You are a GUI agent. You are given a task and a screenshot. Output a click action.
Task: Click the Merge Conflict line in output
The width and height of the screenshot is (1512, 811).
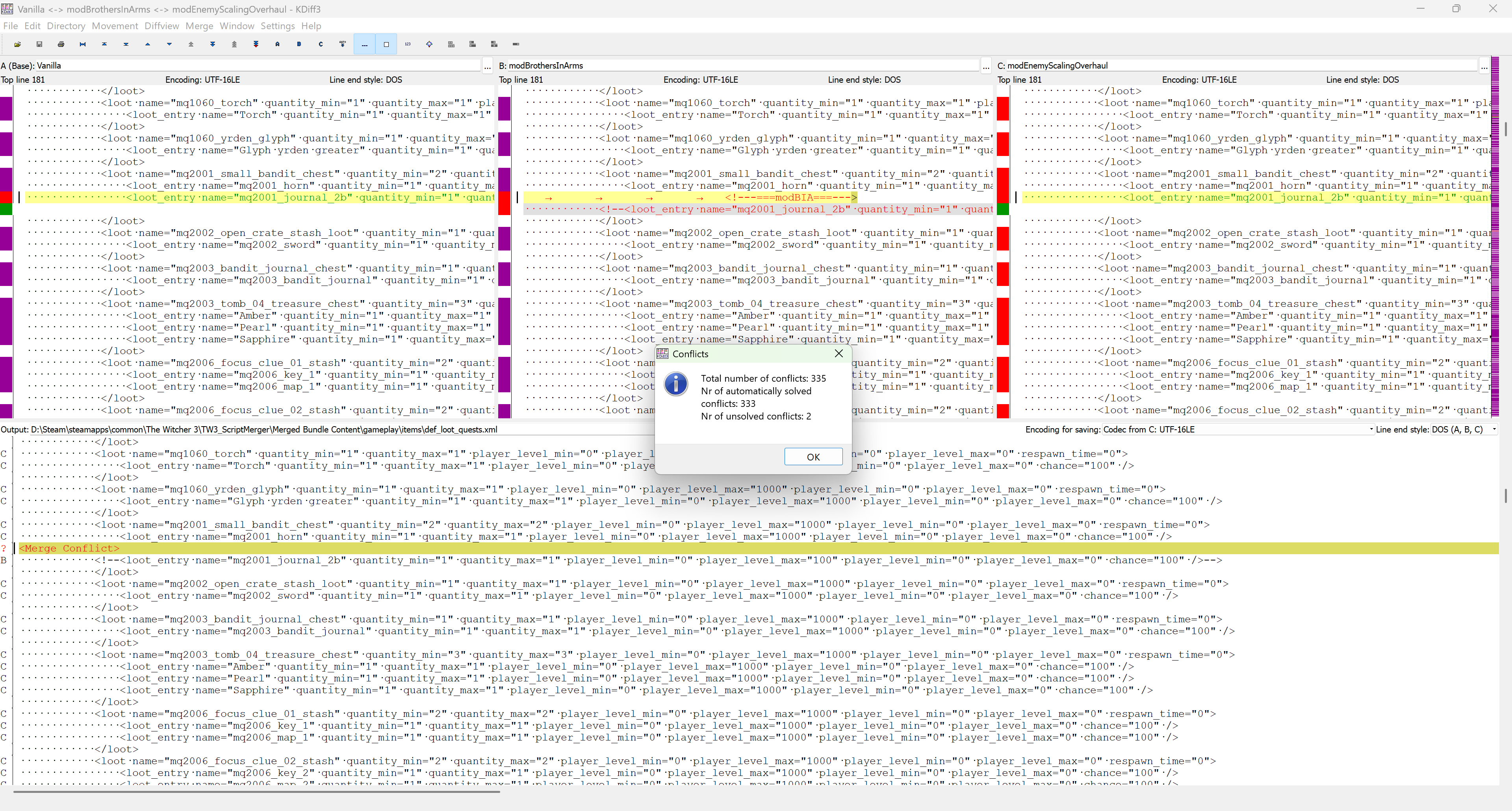[69, 548]
